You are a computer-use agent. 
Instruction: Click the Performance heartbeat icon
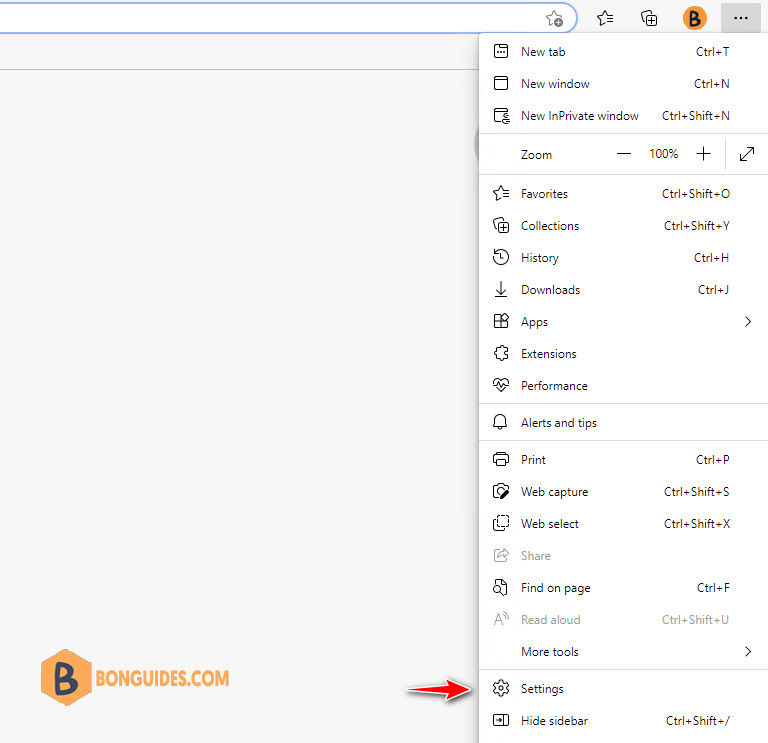(x=501, y=385)
